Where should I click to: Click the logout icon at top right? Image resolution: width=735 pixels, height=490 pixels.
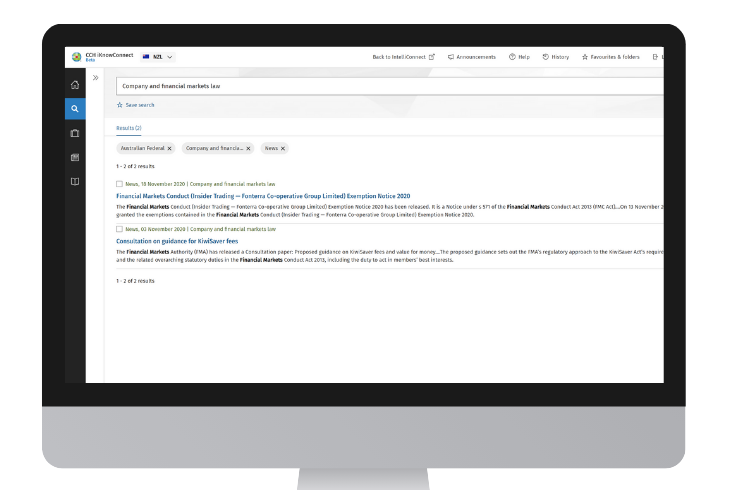656,57
